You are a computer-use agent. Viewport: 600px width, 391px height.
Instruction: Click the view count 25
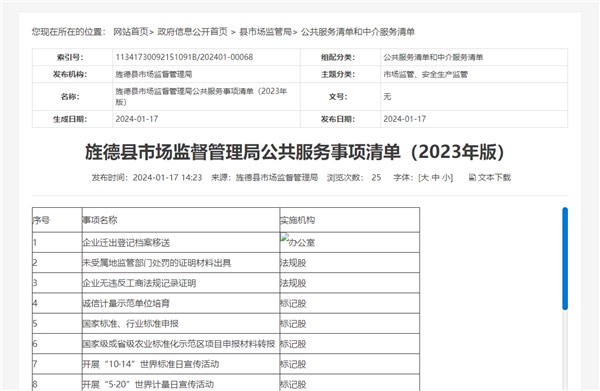[x=376, y=178]
